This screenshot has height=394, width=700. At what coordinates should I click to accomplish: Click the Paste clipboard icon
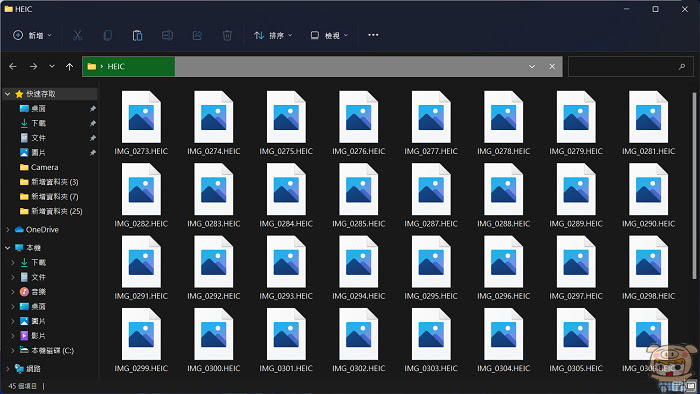pyautogui.click(x=138, y=35)
